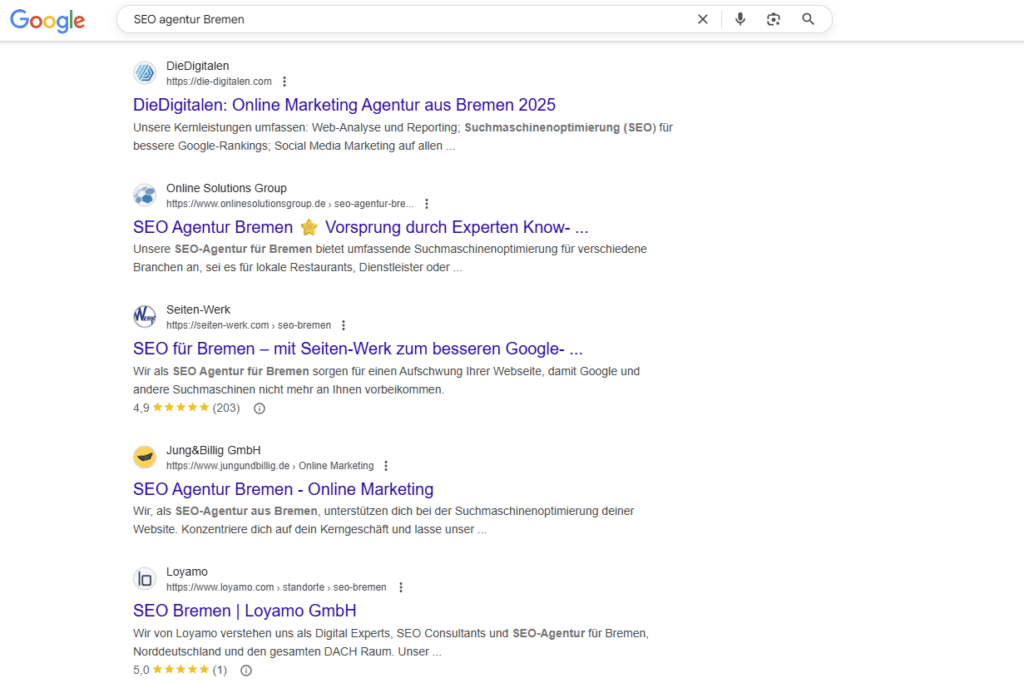The width and height of the screenshot is (1024, 683).
Task: Open 'SEO Agentur Bremen - Online Marketing' result
Action: pos(283,489)
